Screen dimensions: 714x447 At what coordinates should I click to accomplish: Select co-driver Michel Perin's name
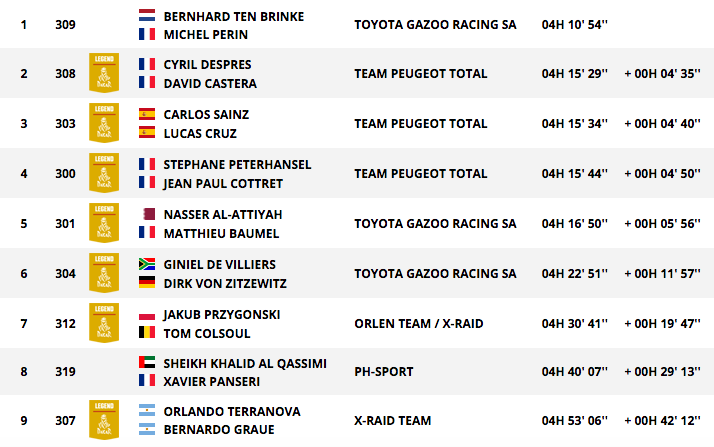206,35
